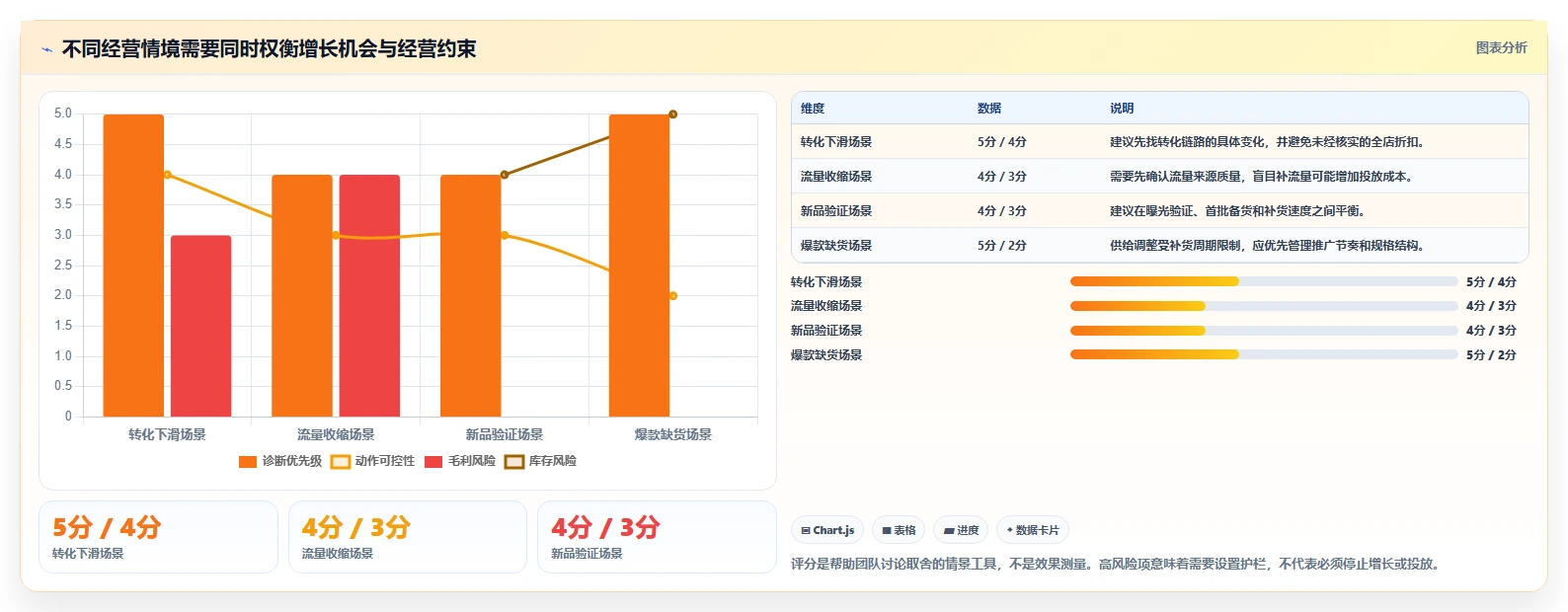The height and width of the screenshot is (612, 1568).
Task: Click the orange bar for 转化下滑场景
Action: [x=133, y=266]
